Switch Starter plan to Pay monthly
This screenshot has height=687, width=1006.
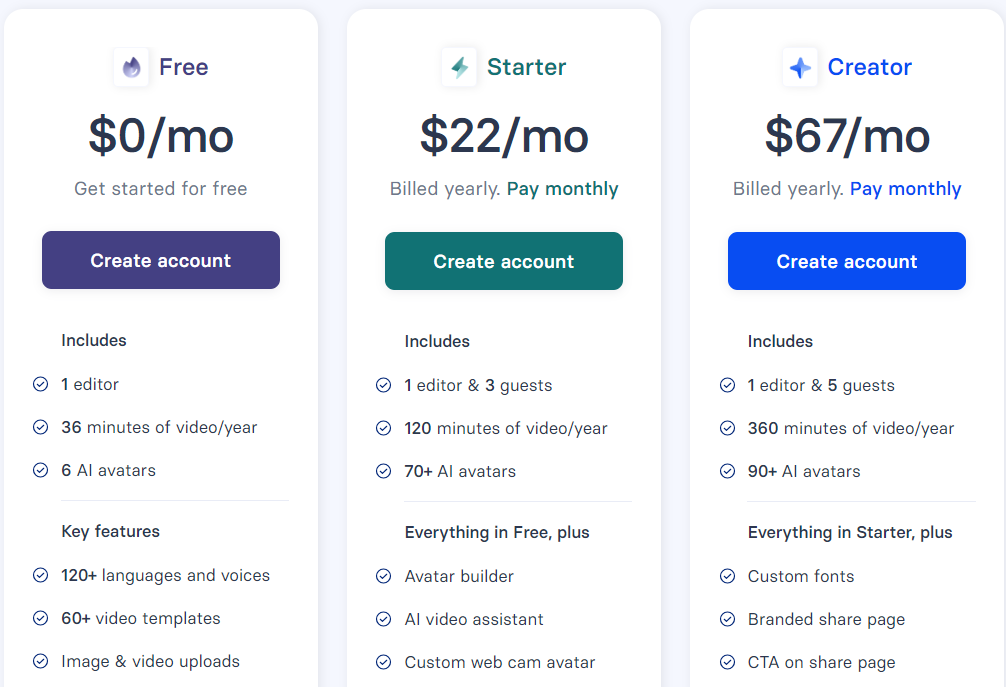click(x=563, y=189)
